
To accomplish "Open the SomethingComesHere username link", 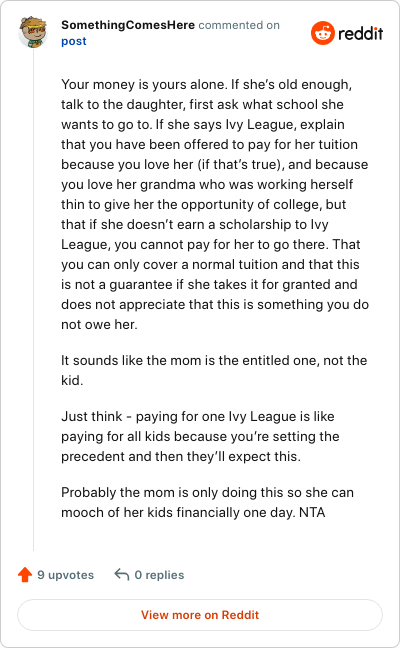I will click(128, 25).
